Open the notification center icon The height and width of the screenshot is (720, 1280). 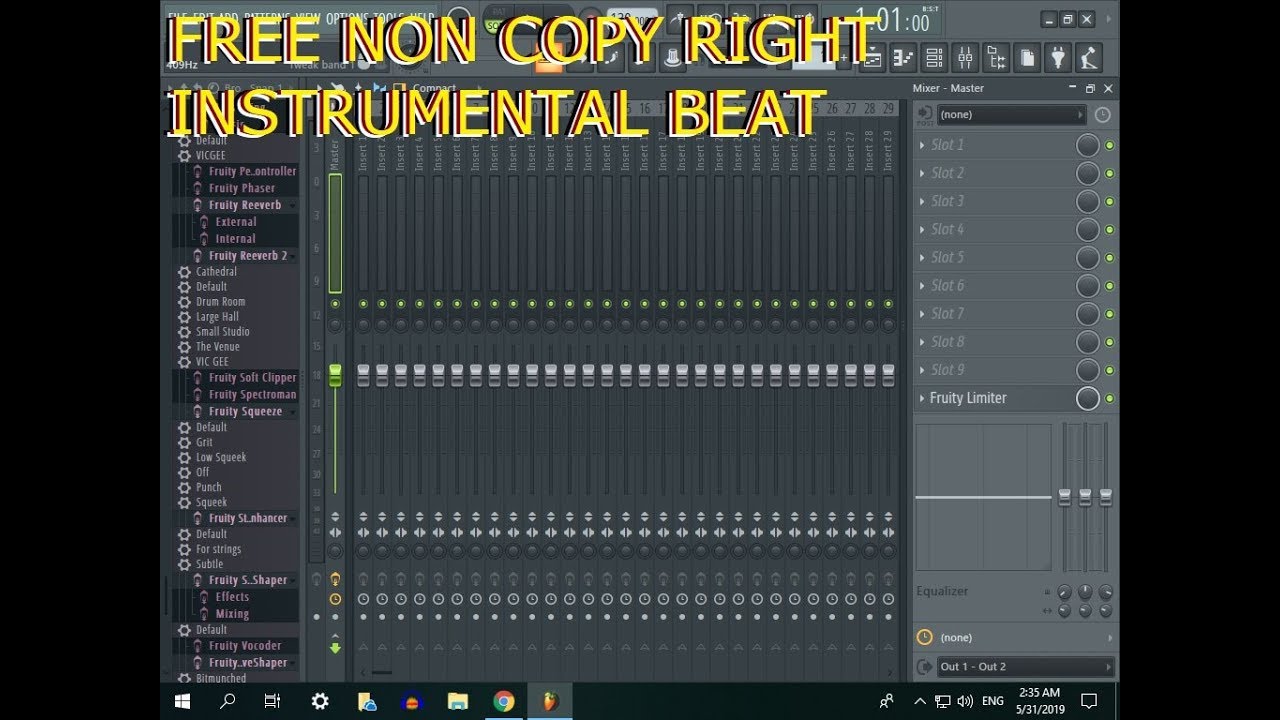click(x=1090, y=701)
